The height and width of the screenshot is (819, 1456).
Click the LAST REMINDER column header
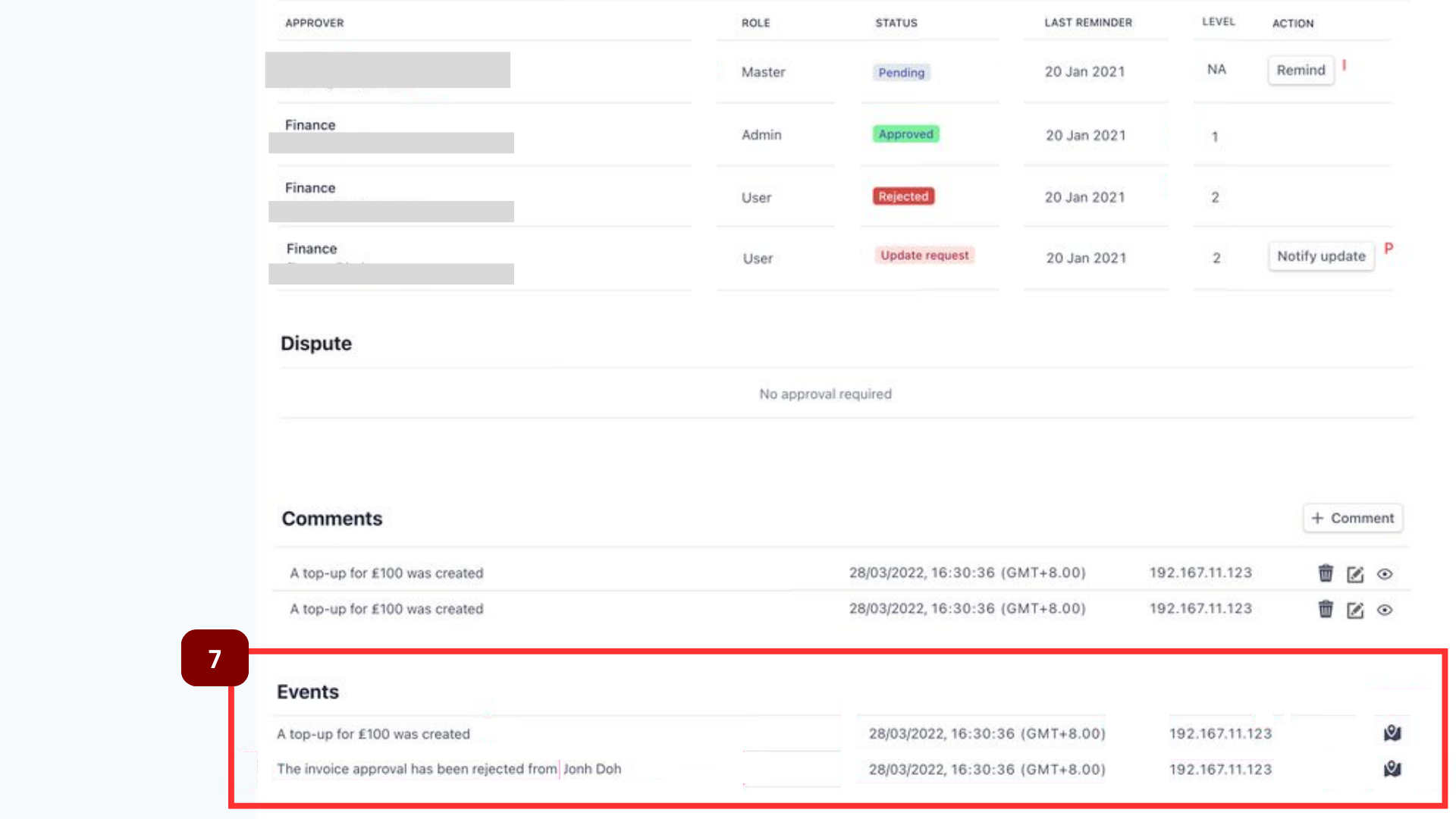[1087, 23]
